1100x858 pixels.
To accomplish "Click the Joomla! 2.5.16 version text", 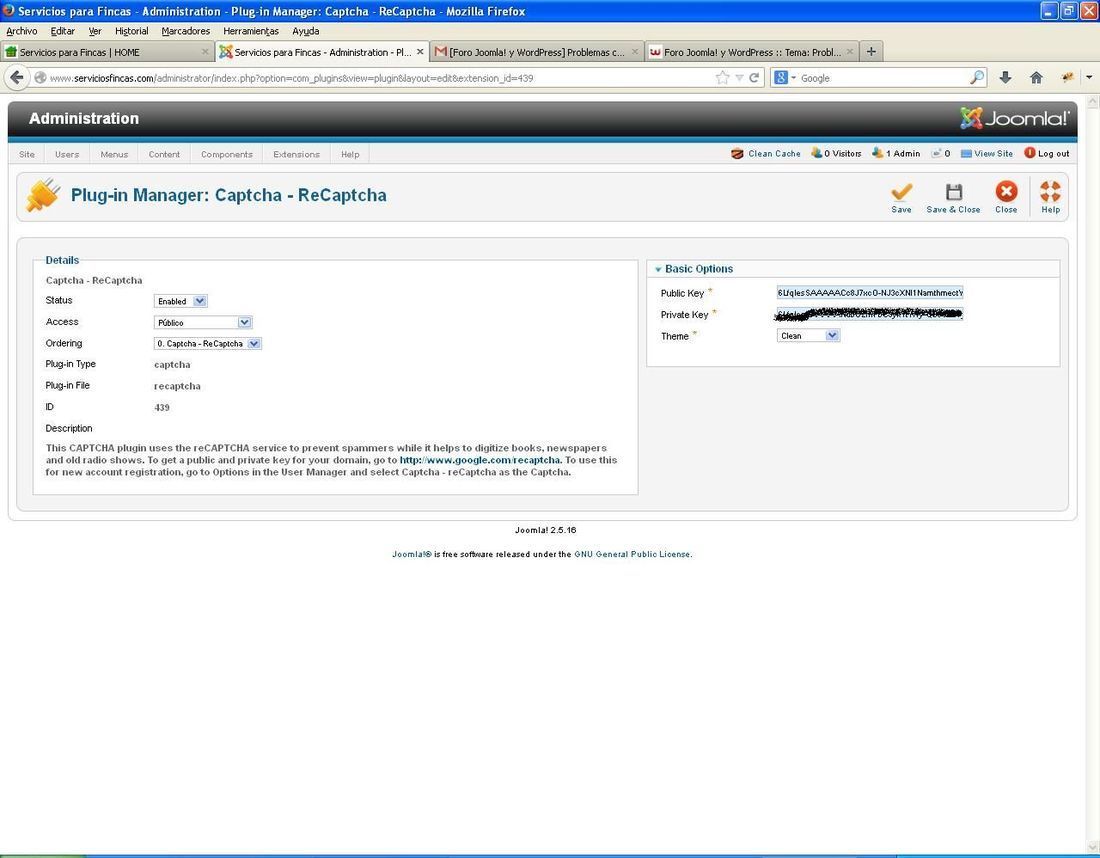I will [x=545, y=530].
